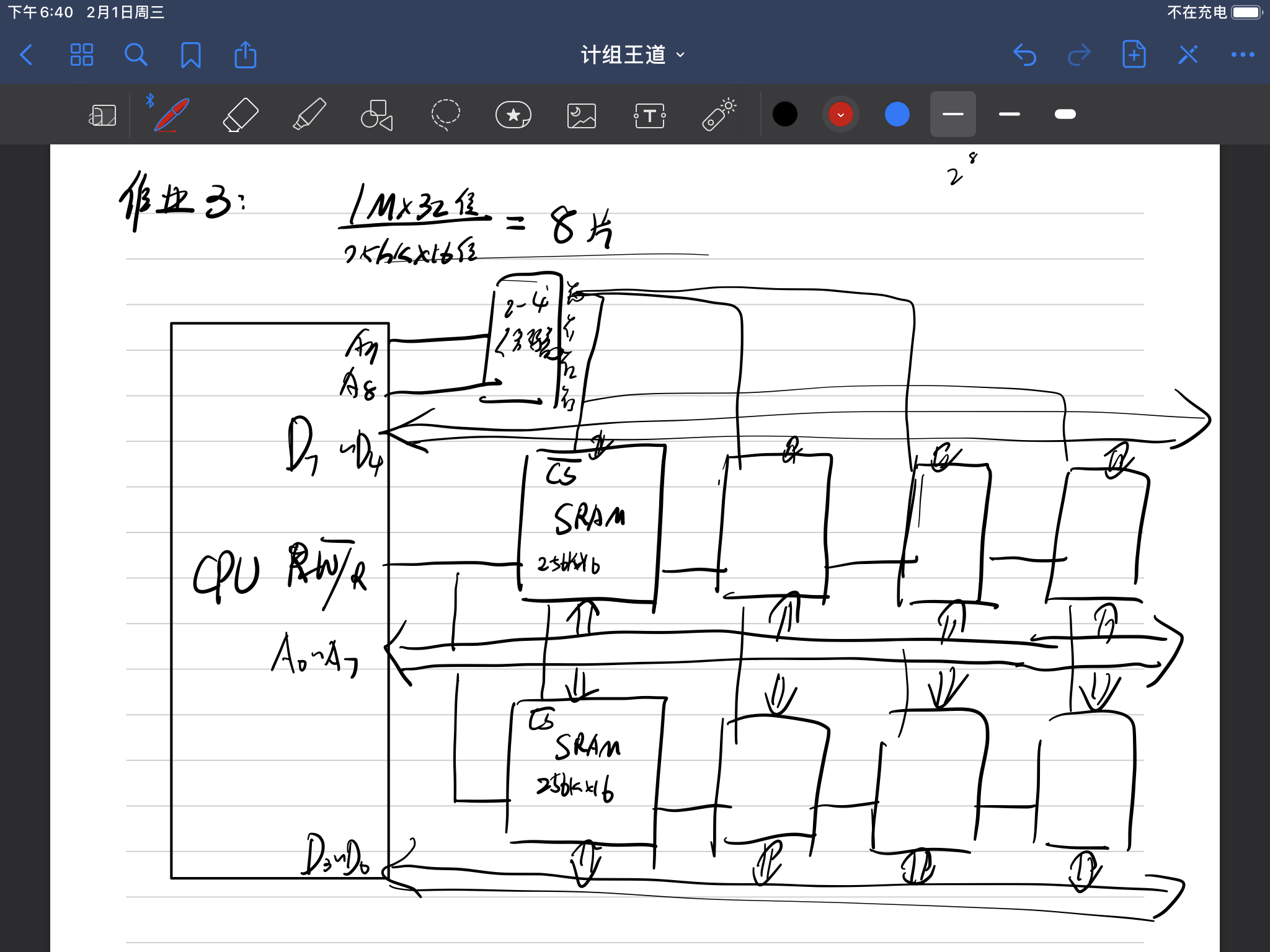Pick the blue pen color
The height and width of the screenshot is (952, 1270).
(x=897, y=115)
